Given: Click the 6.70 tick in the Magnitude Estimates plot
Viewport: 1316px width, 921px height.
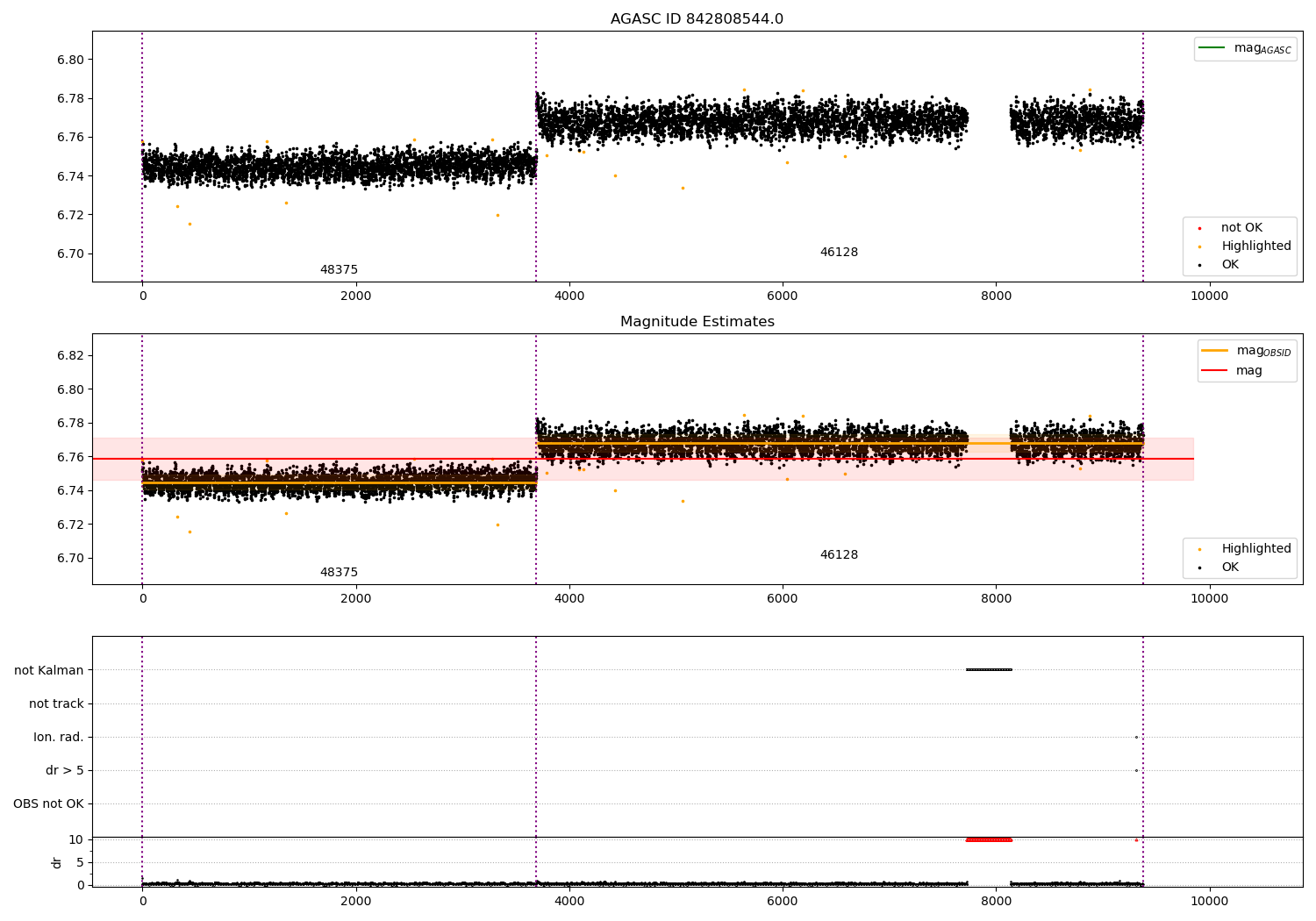Looking at the screenshot, I should pyautogui.click(x=70, y=558).
